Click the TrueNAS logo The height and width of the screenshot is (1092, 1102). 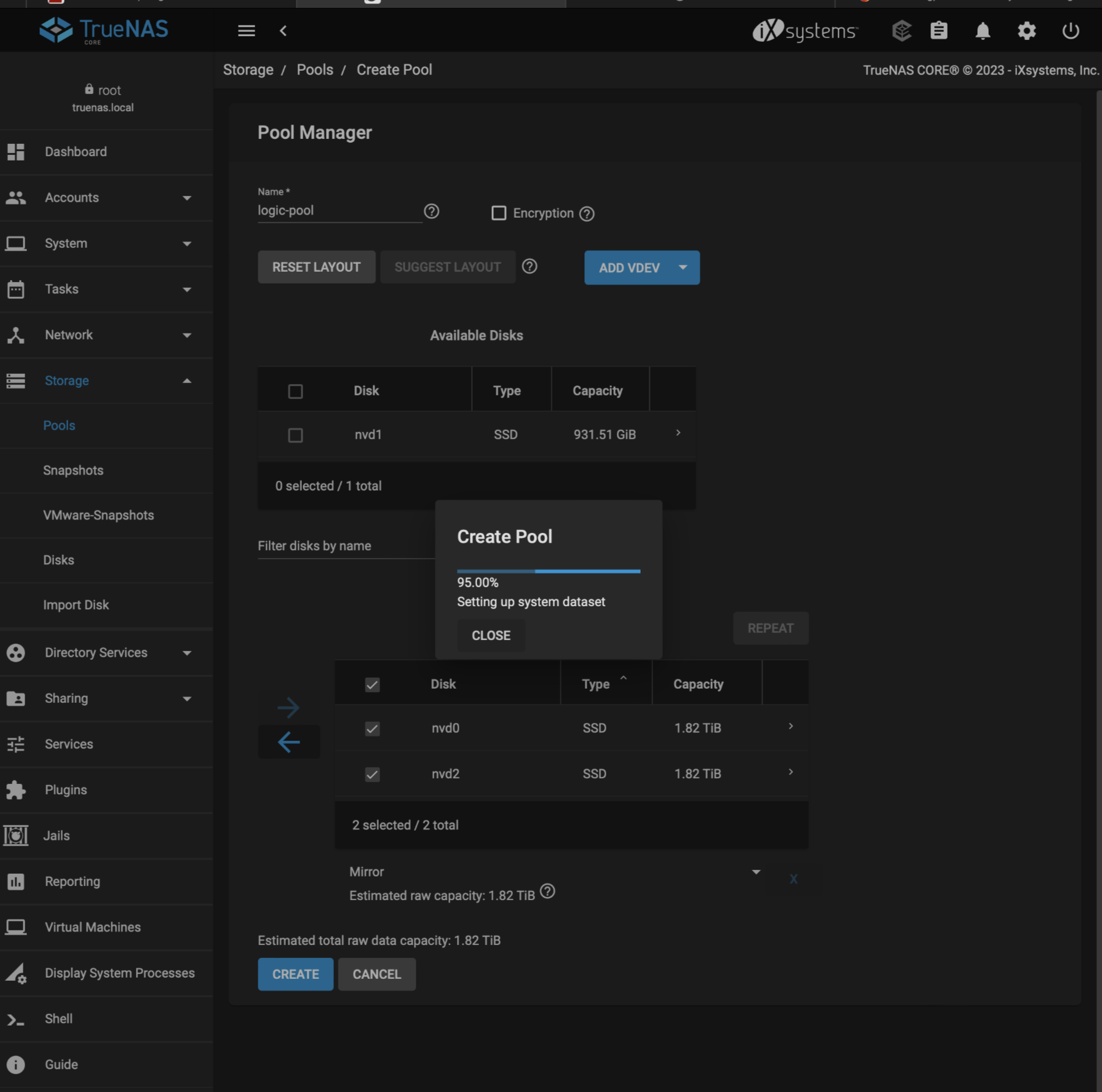(103, 29)
